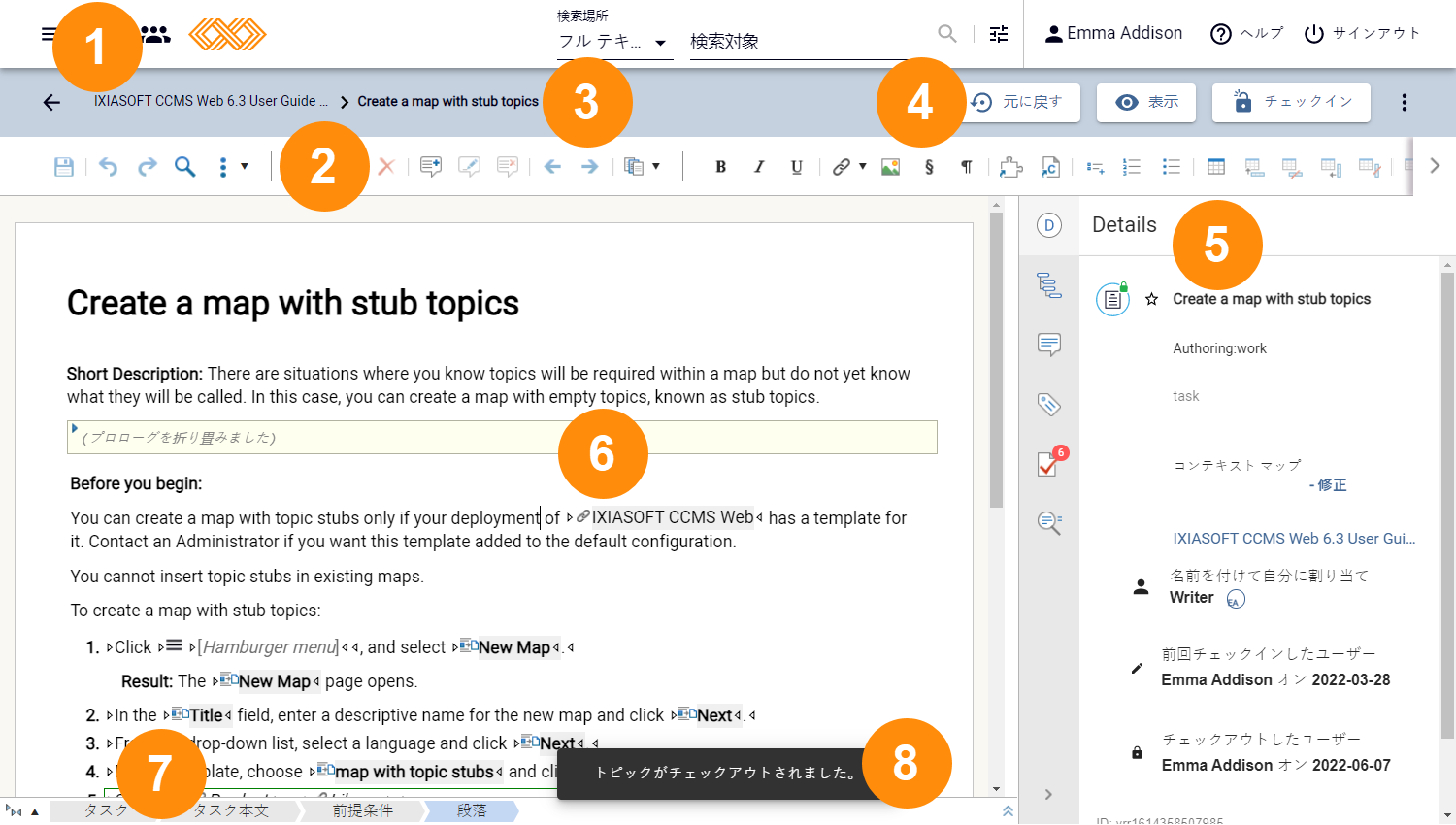The width and height of the screenshot is (1456, 825).
Task: Open the checklist tab with 6 badge
Action: [1050, 463]
